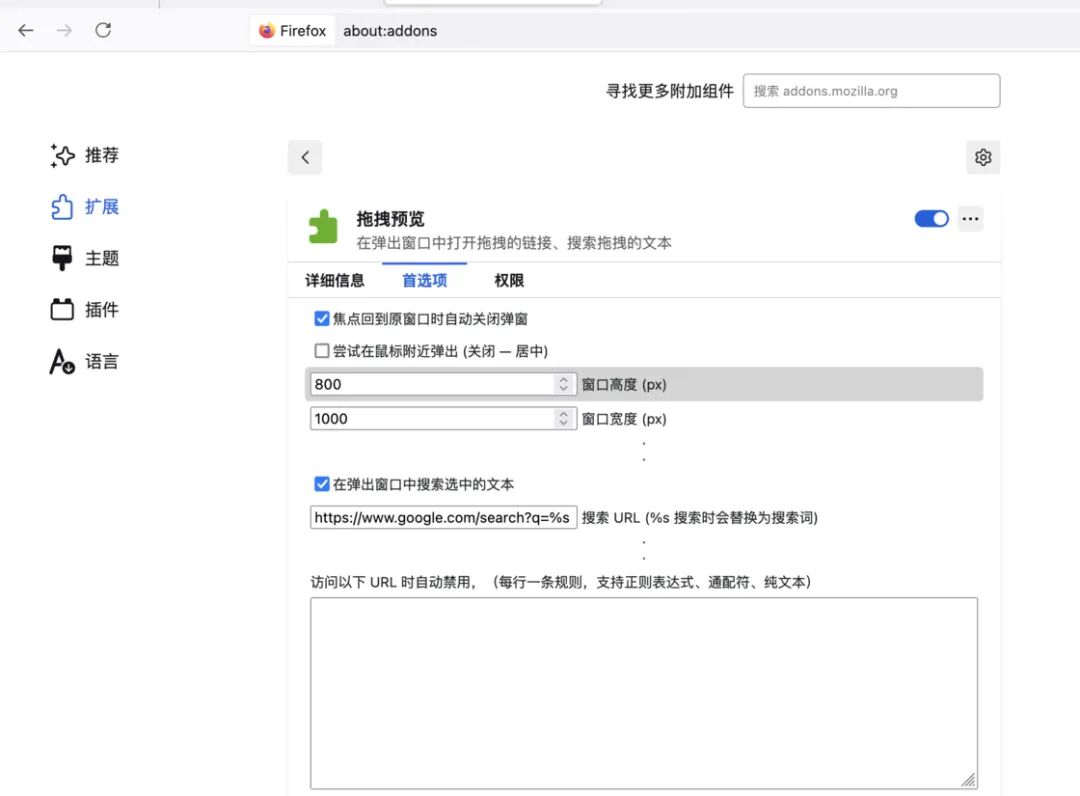Click the back chevron to the extension list
This screenshot has width=1080, height=796.
click(x=305, y=158)
